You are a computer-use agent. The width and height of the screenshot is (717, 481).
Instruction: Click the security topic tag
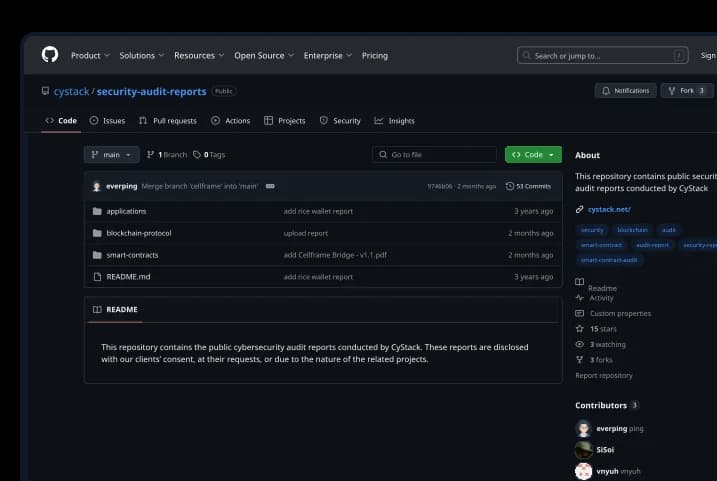tap(592, 230)
